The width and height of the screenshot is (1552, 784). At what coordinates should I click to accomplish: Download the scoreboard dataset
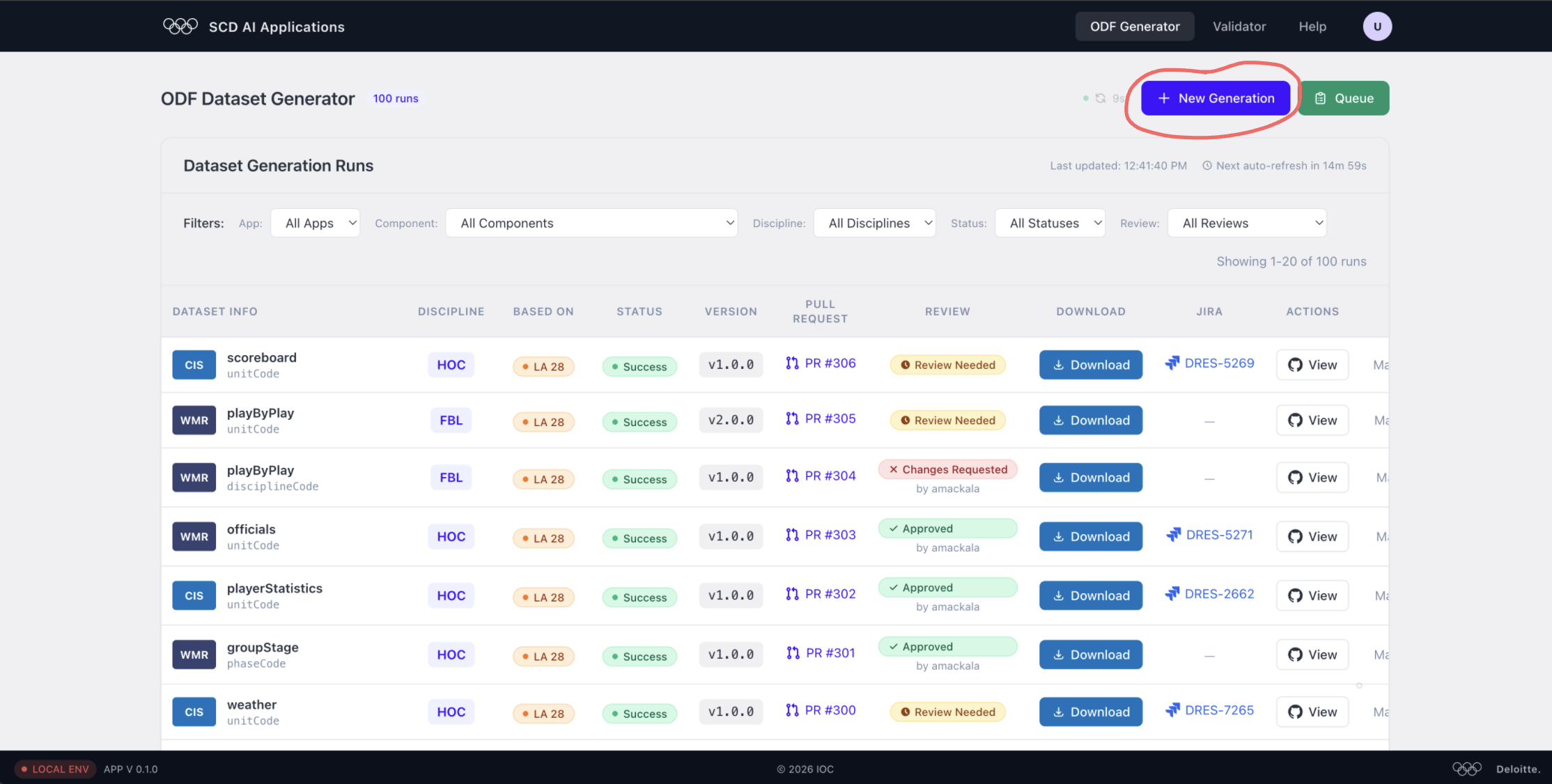click(x=1091, y=365)
